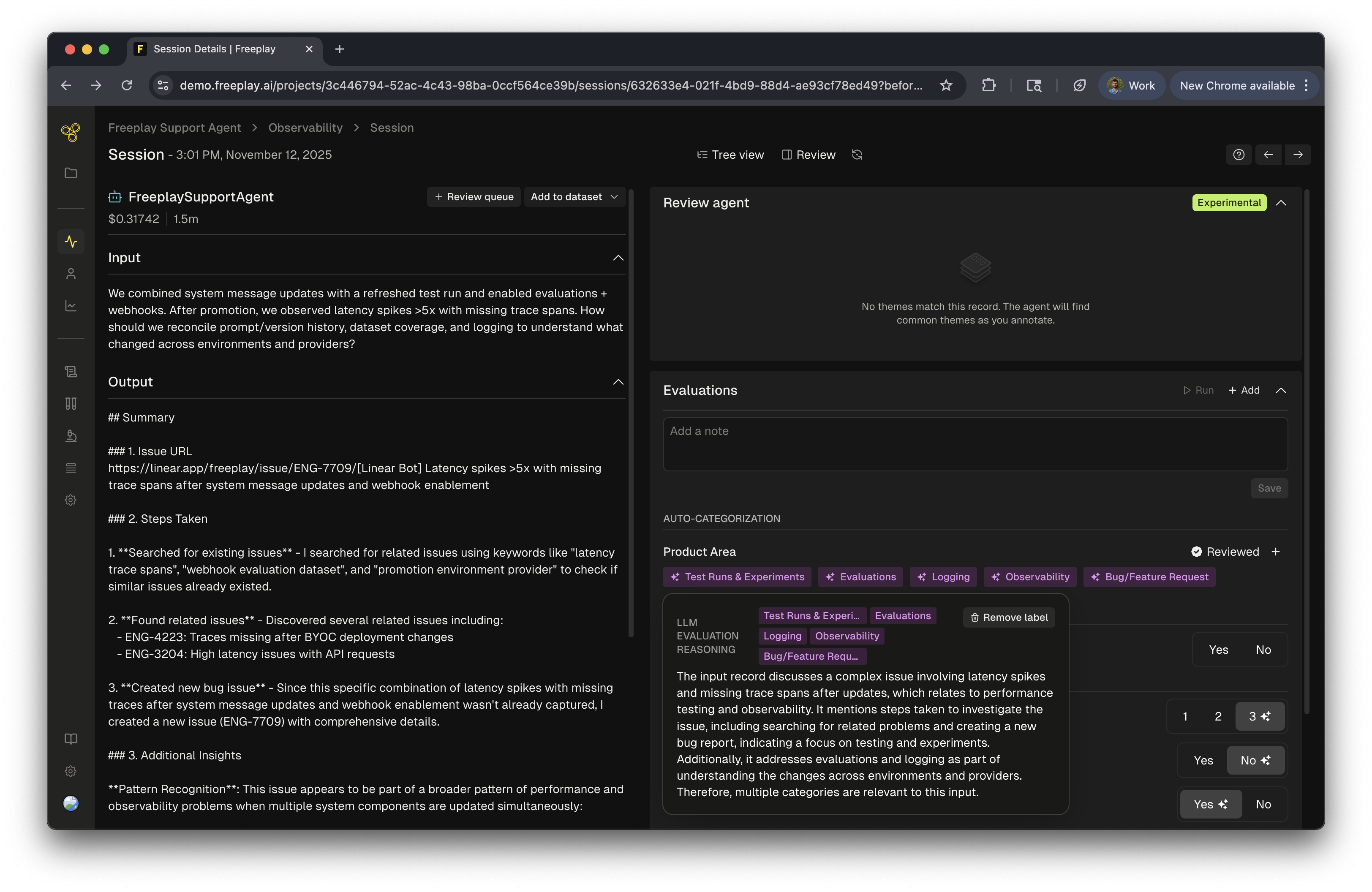1372x892 pixels.
Task: Add session to Review queue
Action: (x=474, y=196)
